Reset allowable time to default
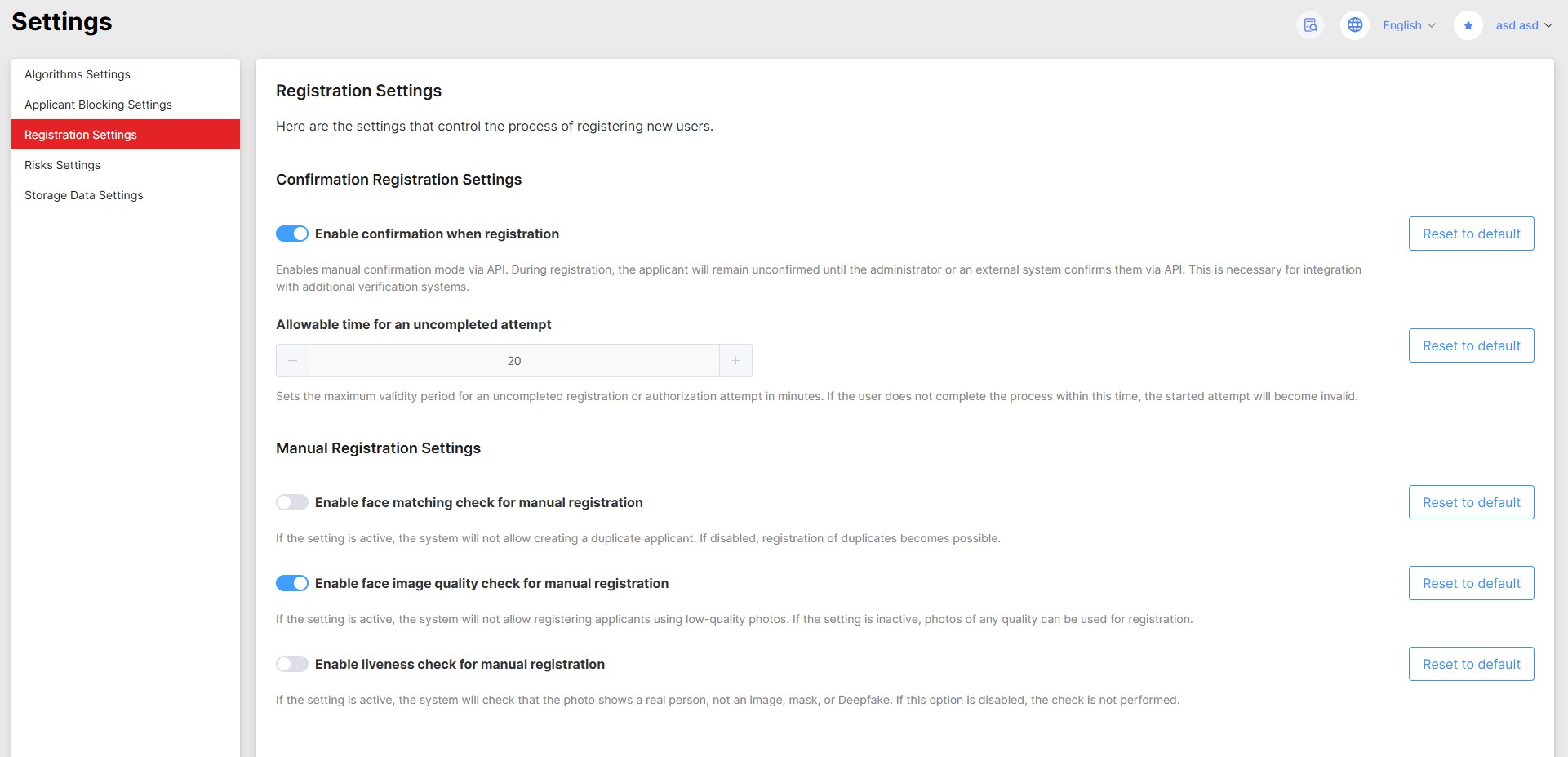Viewport: 1568px width, 757px height. click(x=1471, y=346)
